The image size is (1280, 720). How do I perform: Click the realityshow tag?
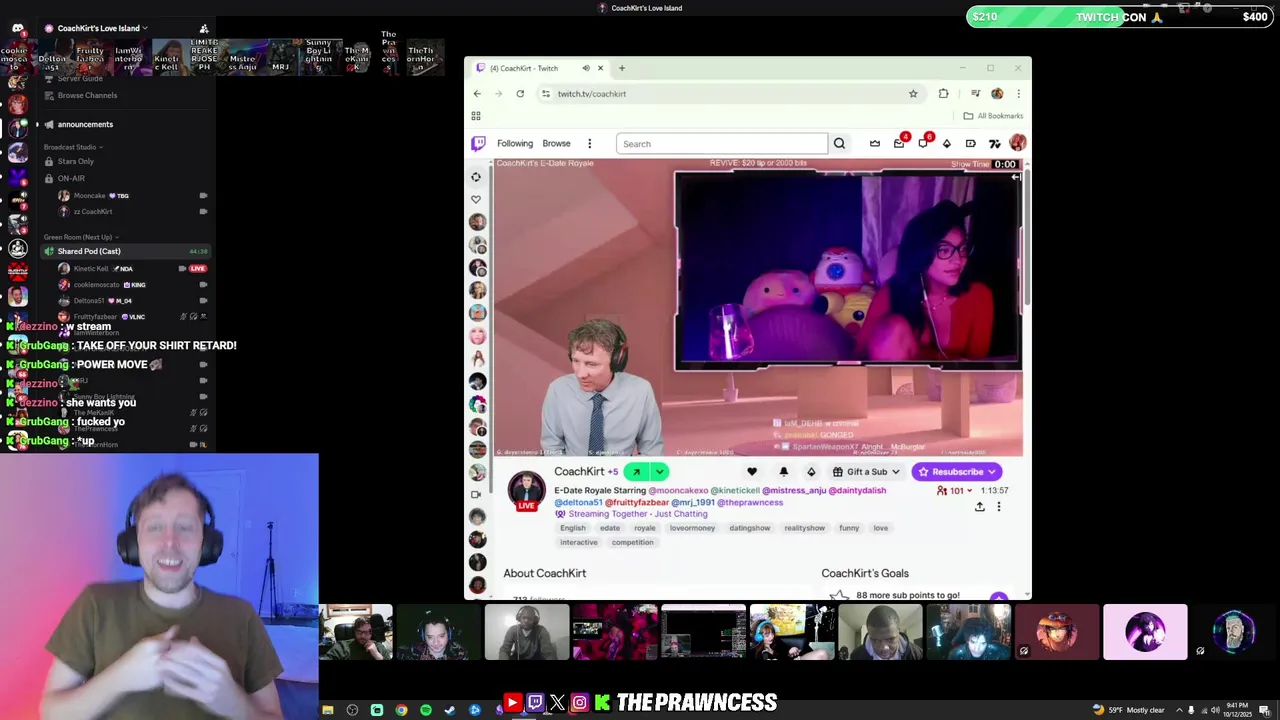[x=804, y=528]
